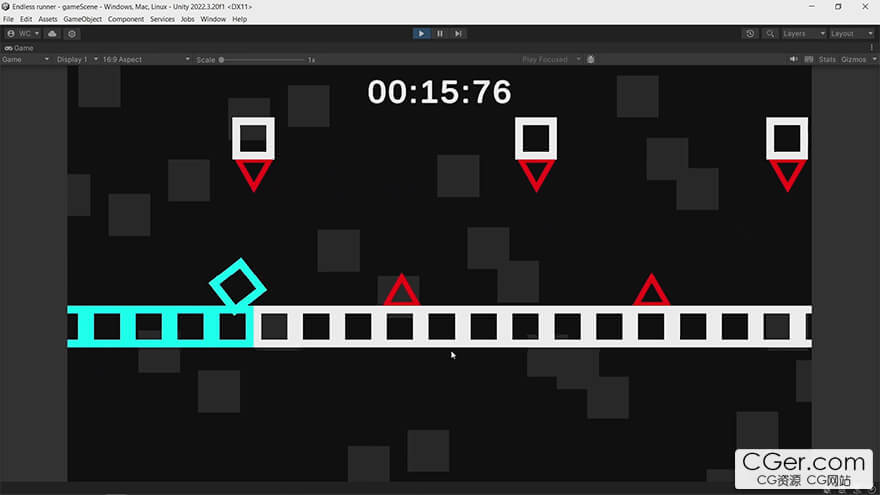Toggle Gizmos in the Game view
This screenshot has height=495, width=880.
(x=853, y=59)
